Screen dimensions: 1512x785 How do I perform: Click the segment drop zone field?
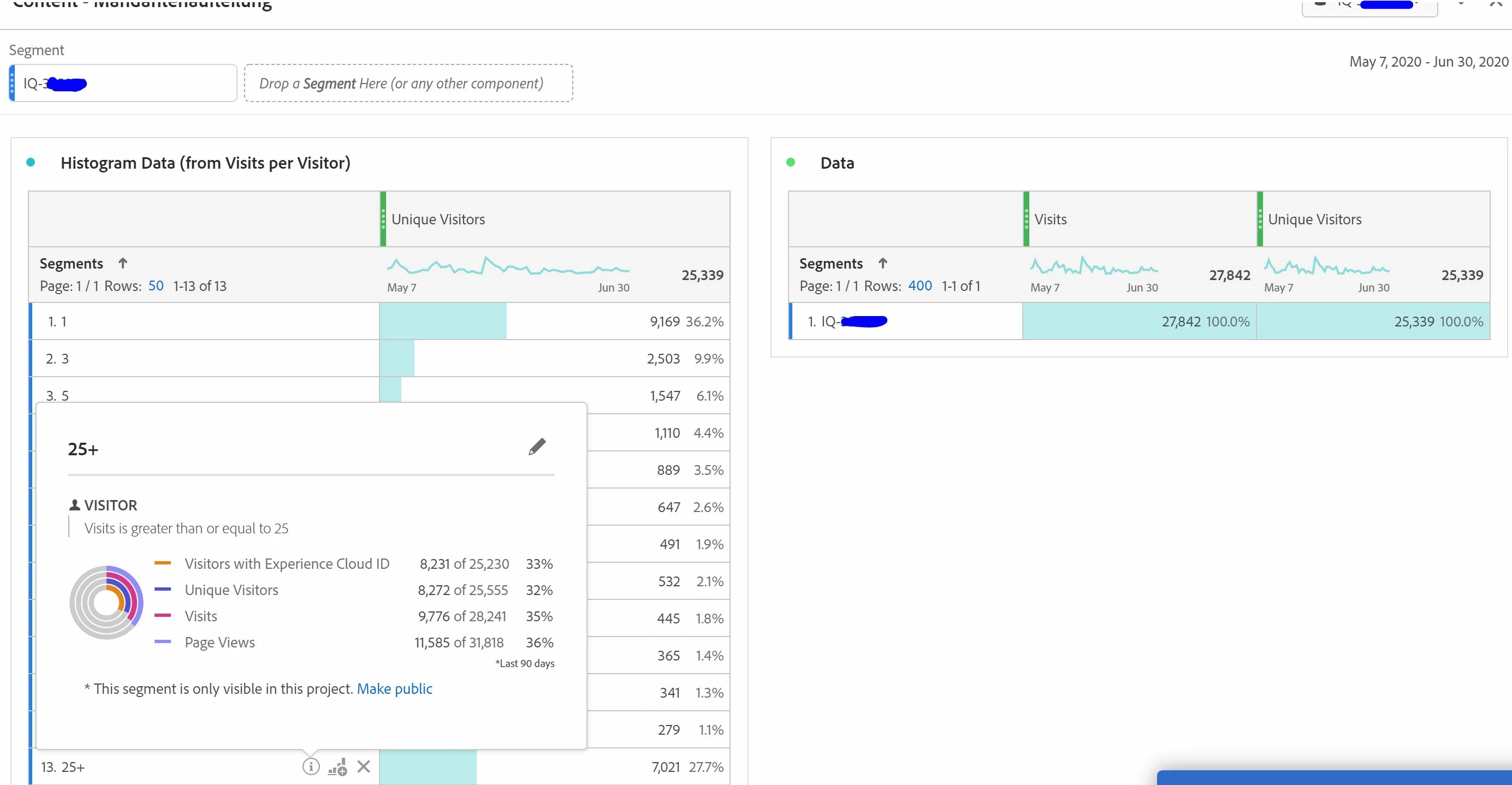[x=408, y=84]
